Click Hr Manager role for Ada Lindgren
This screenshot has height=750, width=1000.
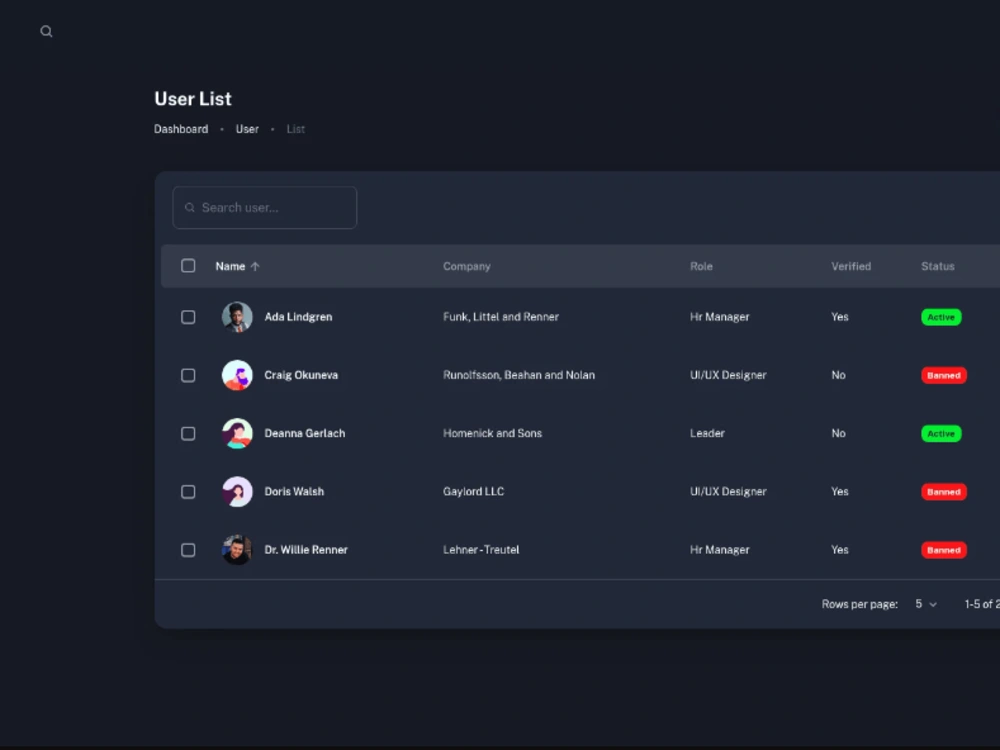pos(719,317)
